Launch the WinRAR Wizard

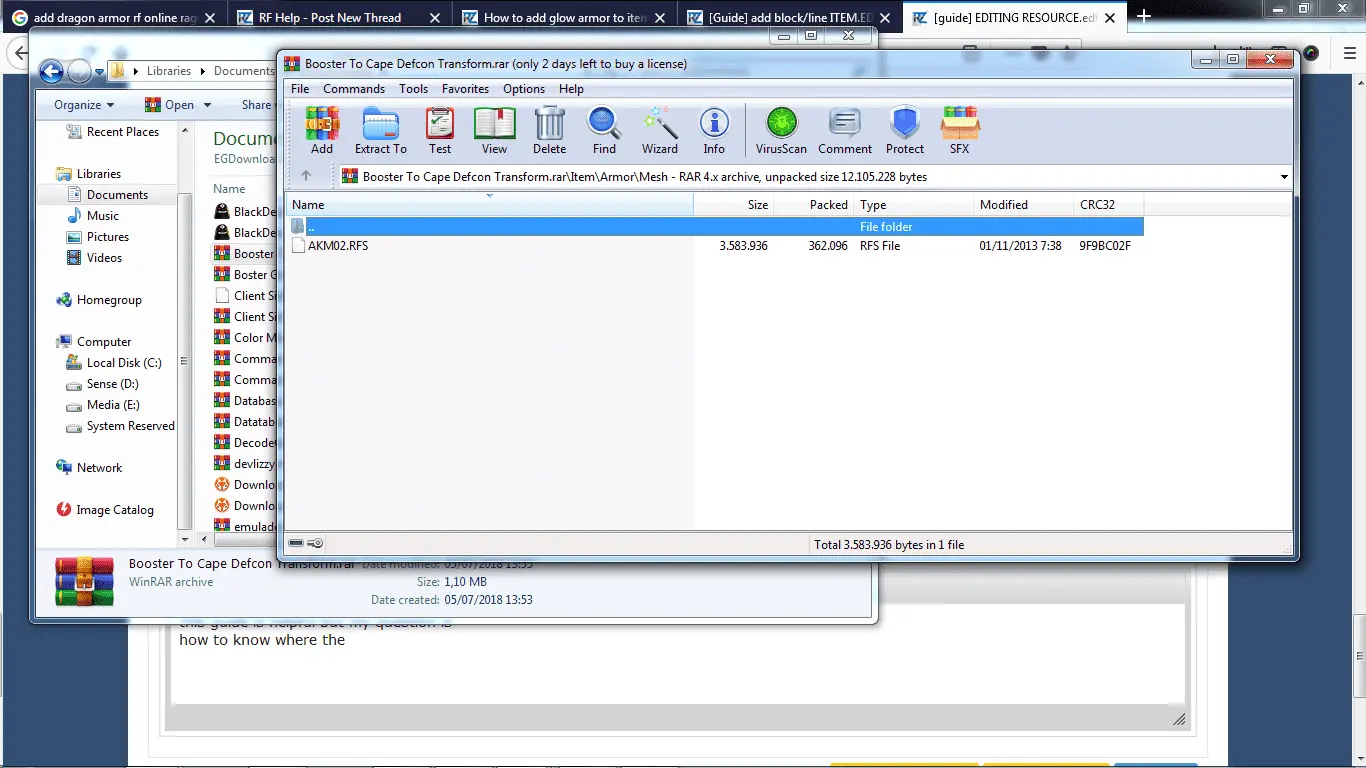point(660,131)
